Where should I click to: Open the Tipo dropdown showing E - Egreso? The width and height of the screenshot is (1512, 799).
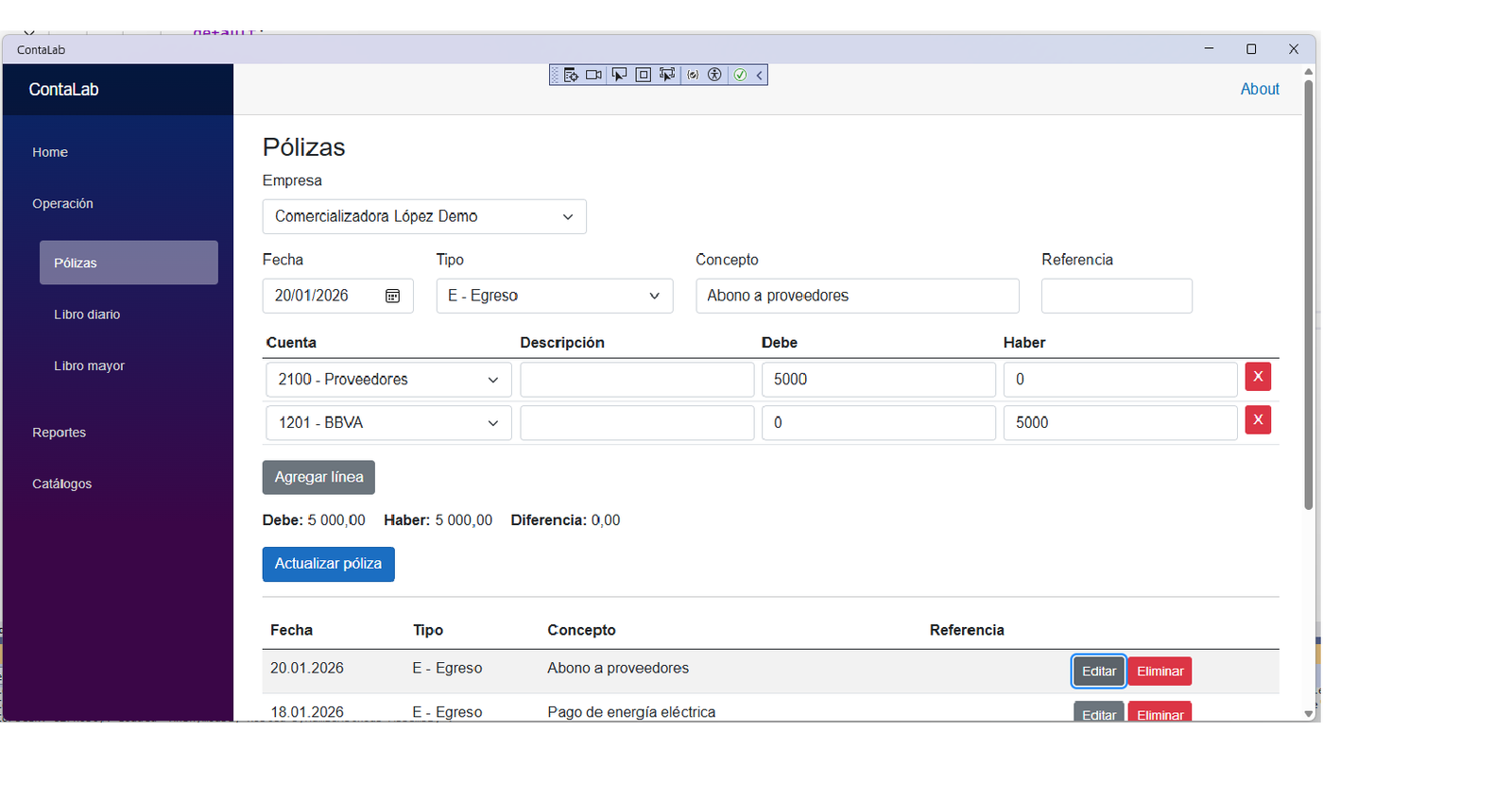[555, 296]
